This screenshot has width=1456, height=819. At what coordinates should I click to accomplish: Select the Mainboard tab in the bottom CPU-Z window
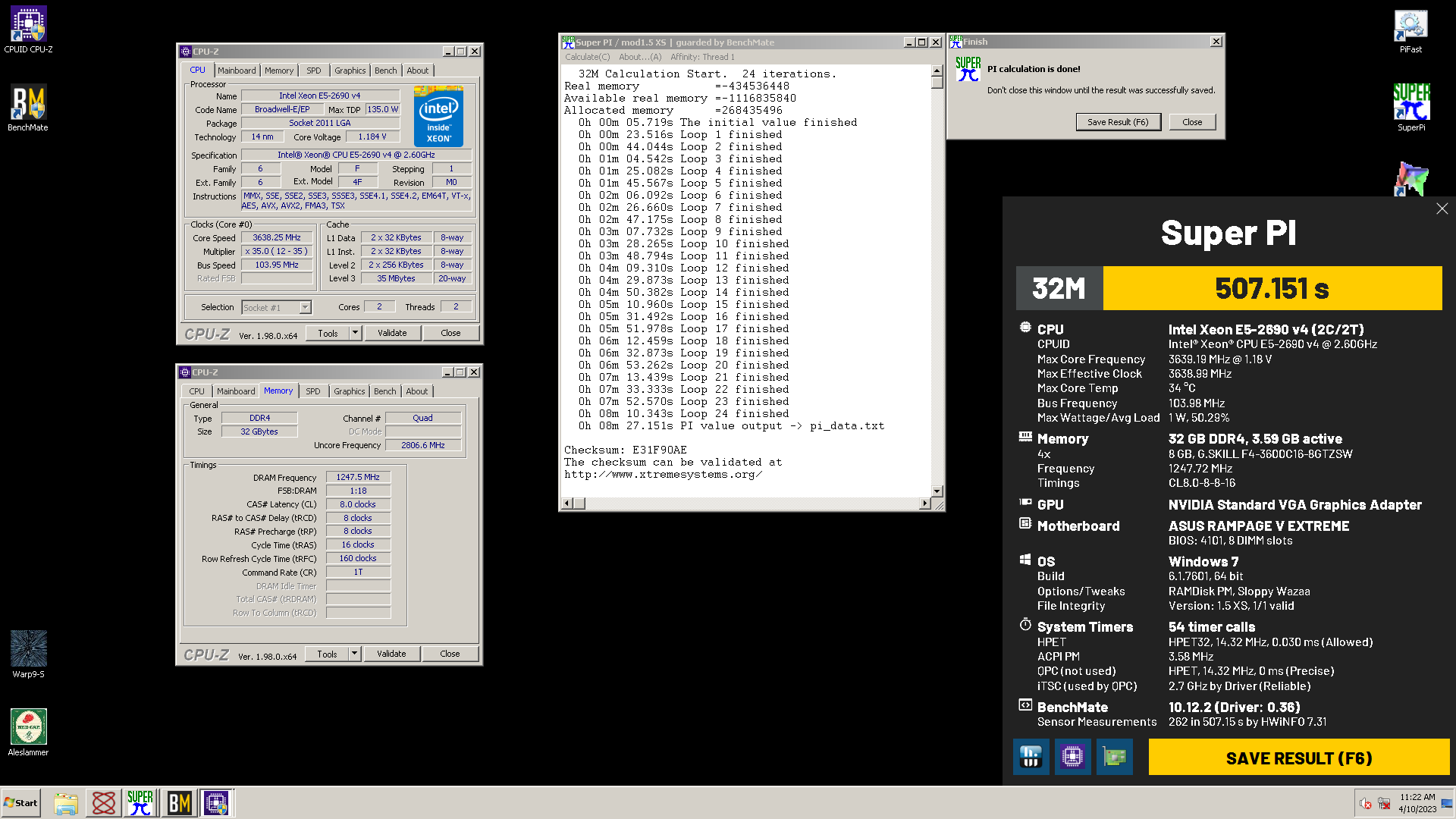236,391
